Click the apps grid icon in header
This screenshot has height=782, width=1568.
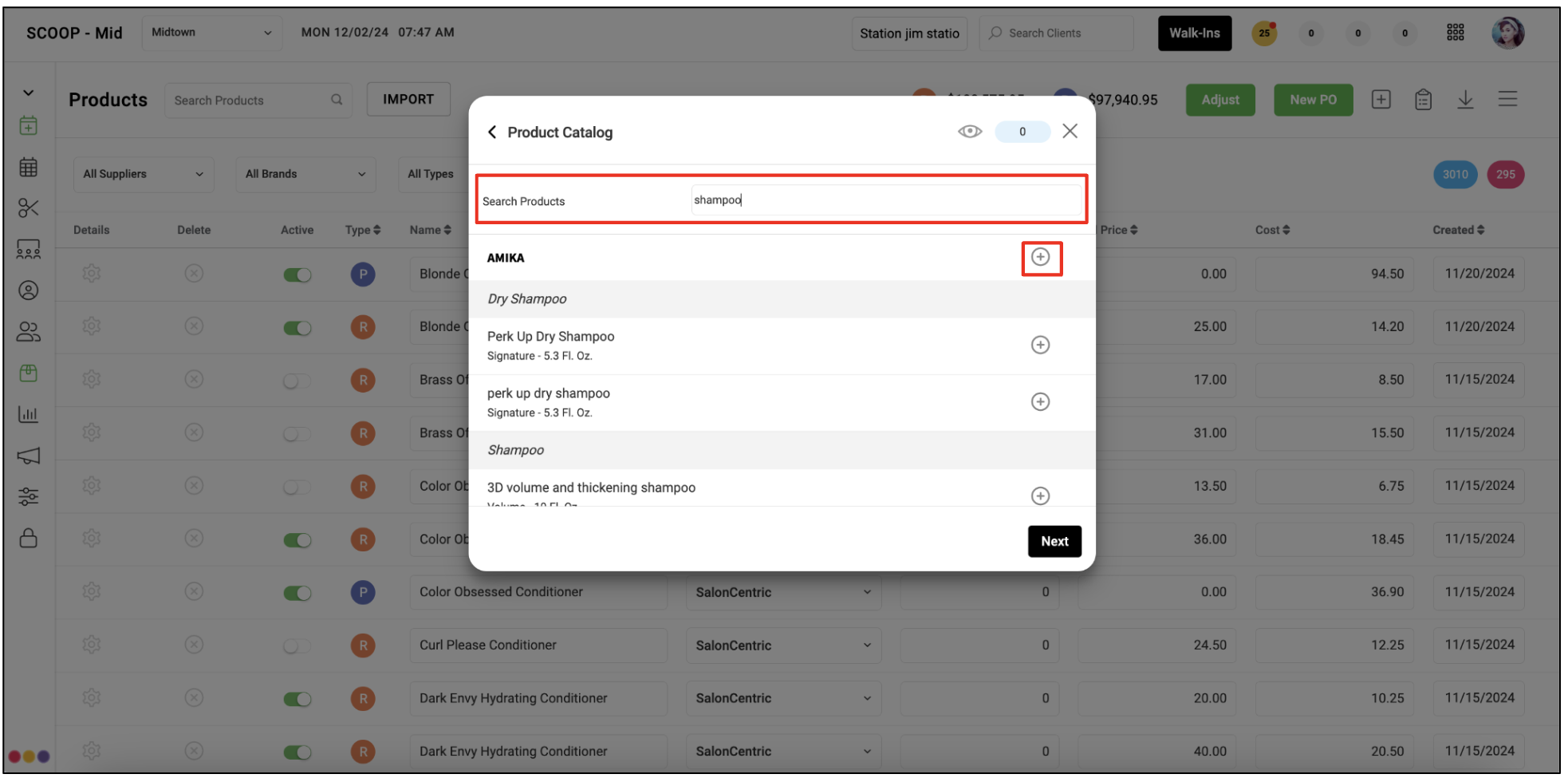[1455, 33]
